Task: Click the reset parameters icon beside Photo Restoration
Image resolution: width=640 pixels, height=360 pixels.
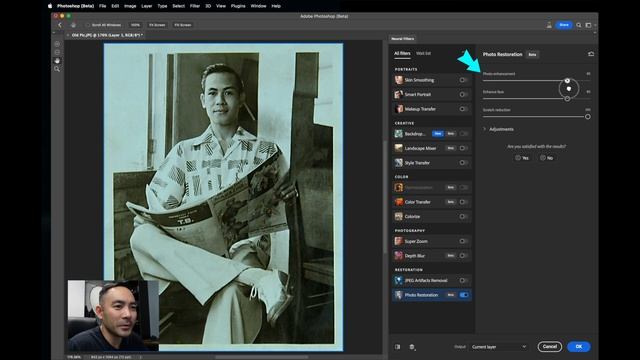Action: [591, 54]
